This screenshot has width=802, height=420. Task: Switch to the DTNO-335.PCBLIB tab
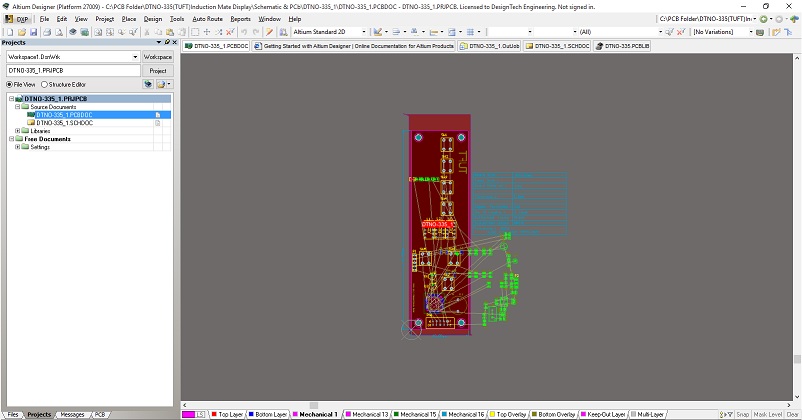(x=622, y=46)
